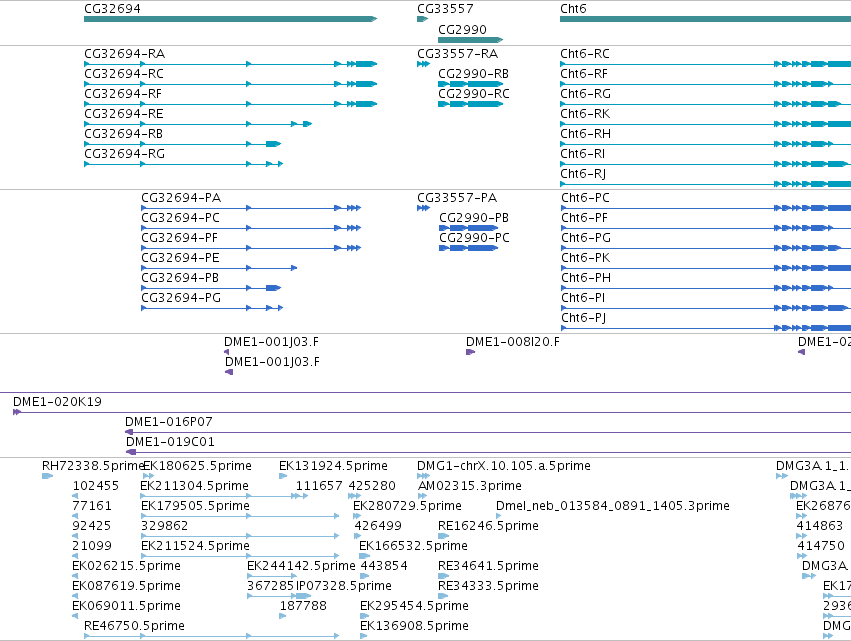Click CG2990-PB protein label
Viewport: 851px width, 641px height.
click(474, 218)
